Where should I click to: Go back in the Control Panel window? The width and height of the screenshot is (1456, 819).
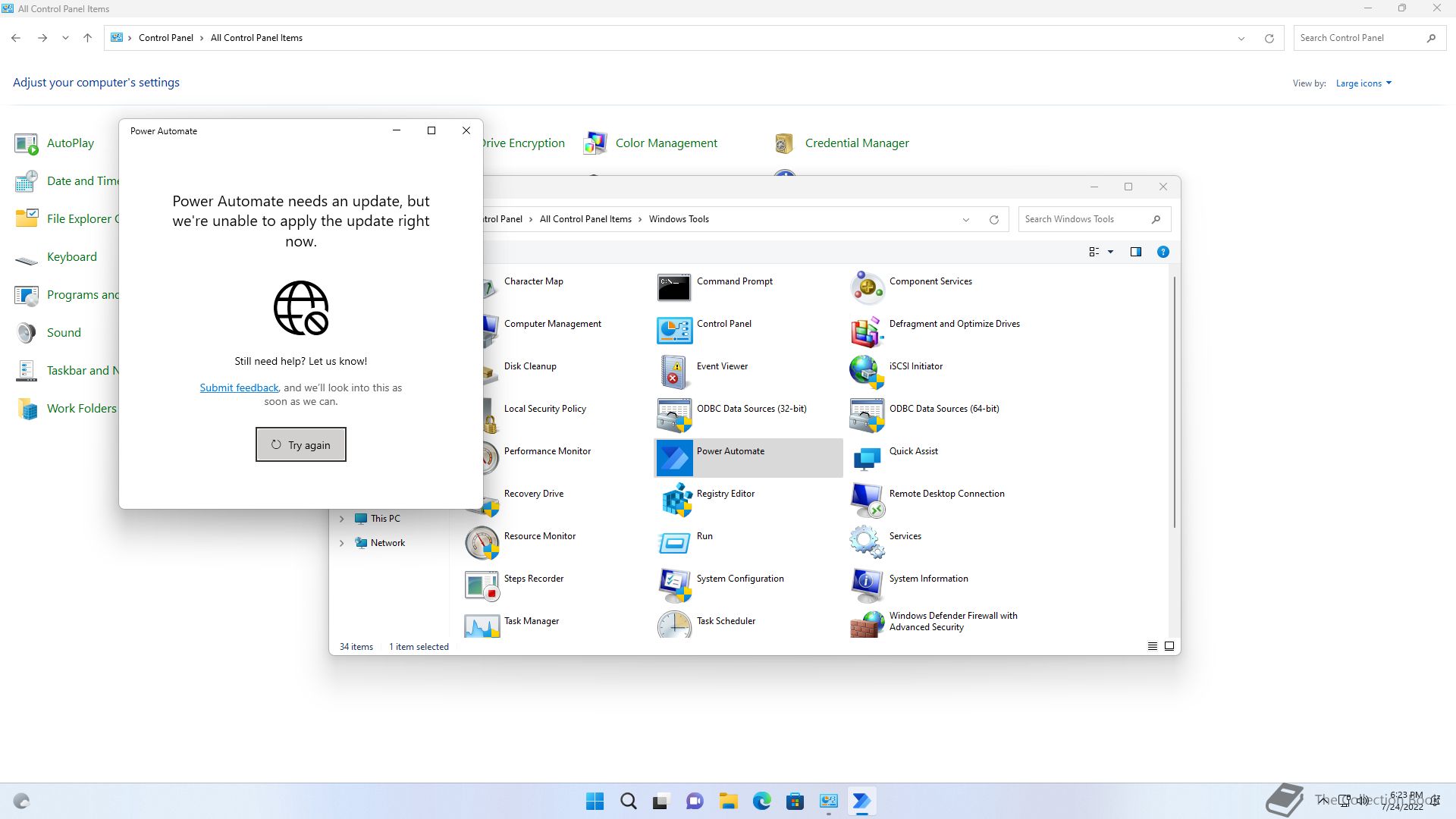tap(16, 38)
